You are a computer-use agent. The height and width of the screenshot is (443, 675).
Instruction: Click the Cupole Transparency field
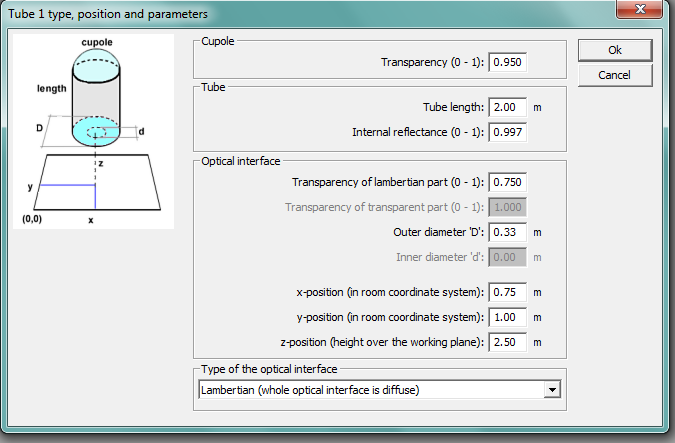pyautogui.click(x=508, y=62)
